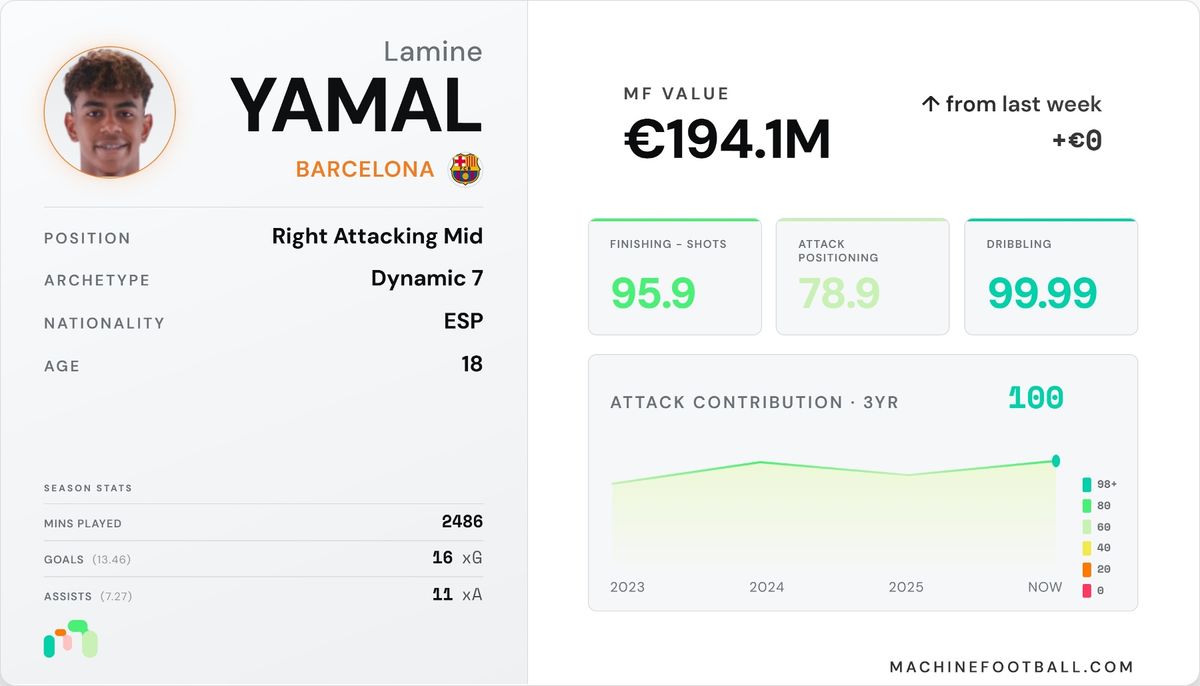Click the yellow 40 legend swatch
The width and height of the screenshot is (1200, 686).
coord(1087,548)
